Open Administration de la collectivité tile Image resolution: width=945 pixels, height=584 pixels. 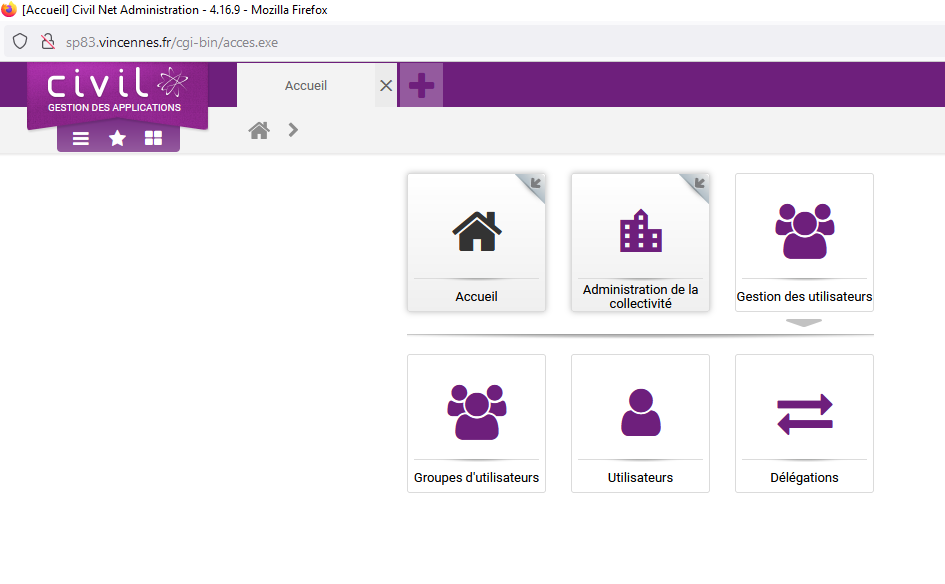(640, 242)
